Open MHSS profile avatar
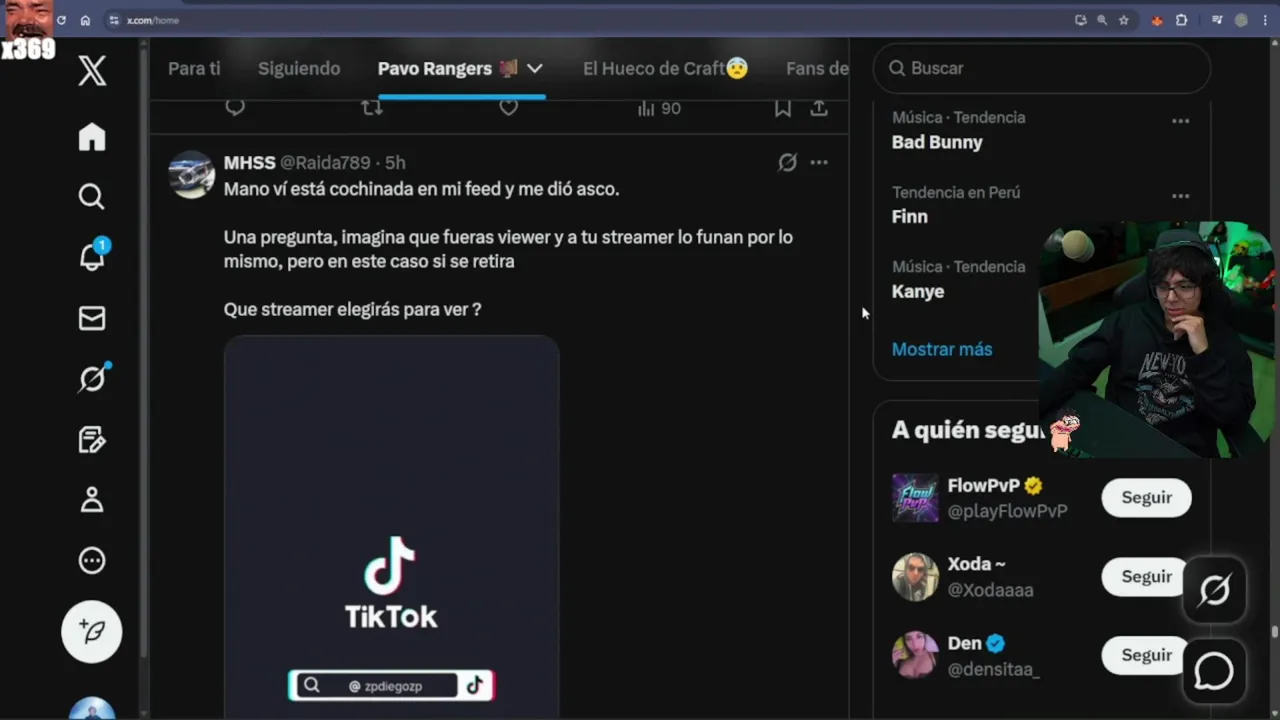The width and height of the screenshot is (1280, 720). pos(191,175)
